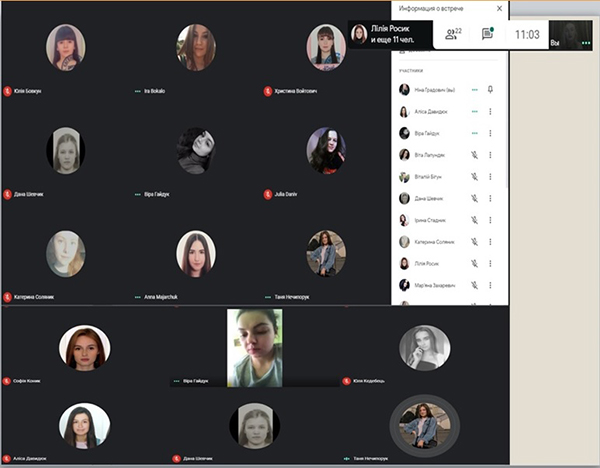Click the red muted mic icon on Христина Войтович's tile
The height and width of the screenshot is (468, 600).
coord(268,91)
